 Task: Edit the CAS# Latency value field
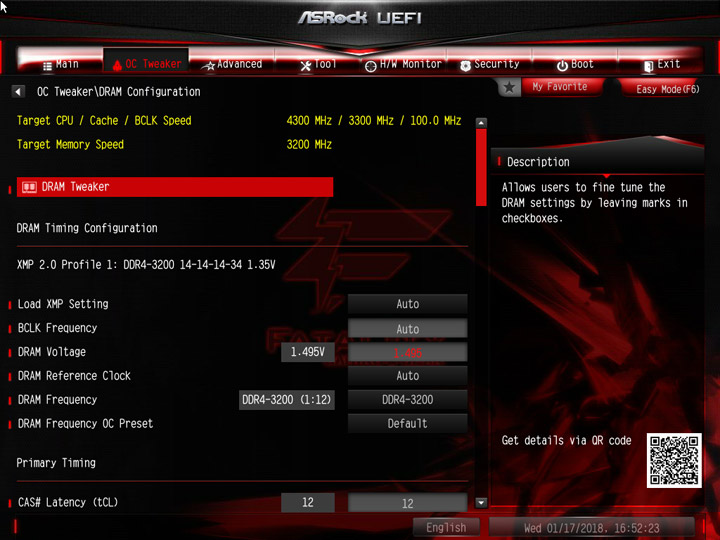pyautogui.click(x=408, y=503)
